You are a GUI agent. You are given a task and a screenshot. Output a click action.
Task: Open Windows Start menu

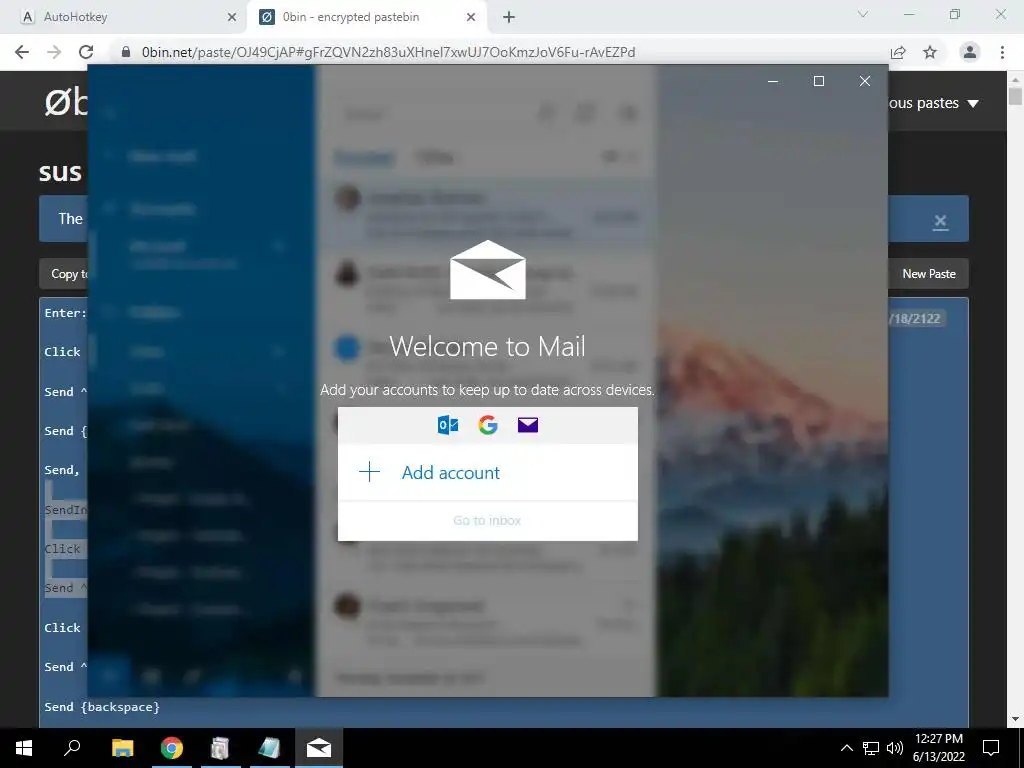[24, 748]
